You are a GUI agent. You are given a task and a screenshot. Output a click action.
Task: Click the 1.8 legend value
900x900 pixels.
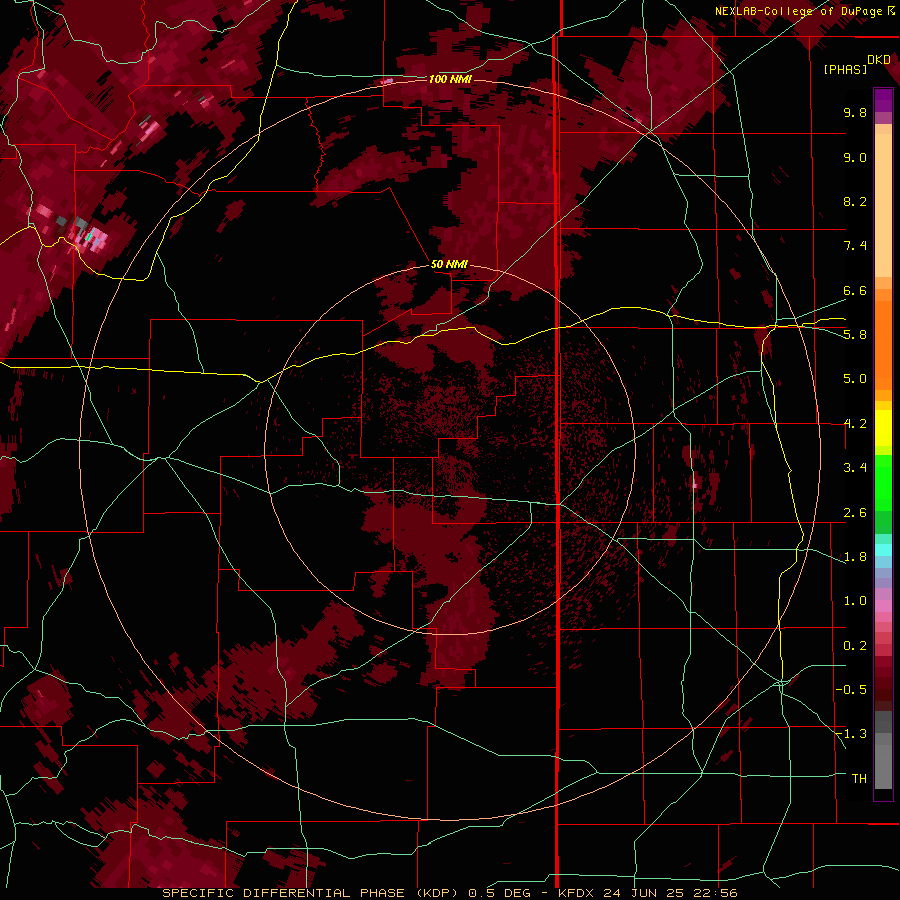[855, 557]
